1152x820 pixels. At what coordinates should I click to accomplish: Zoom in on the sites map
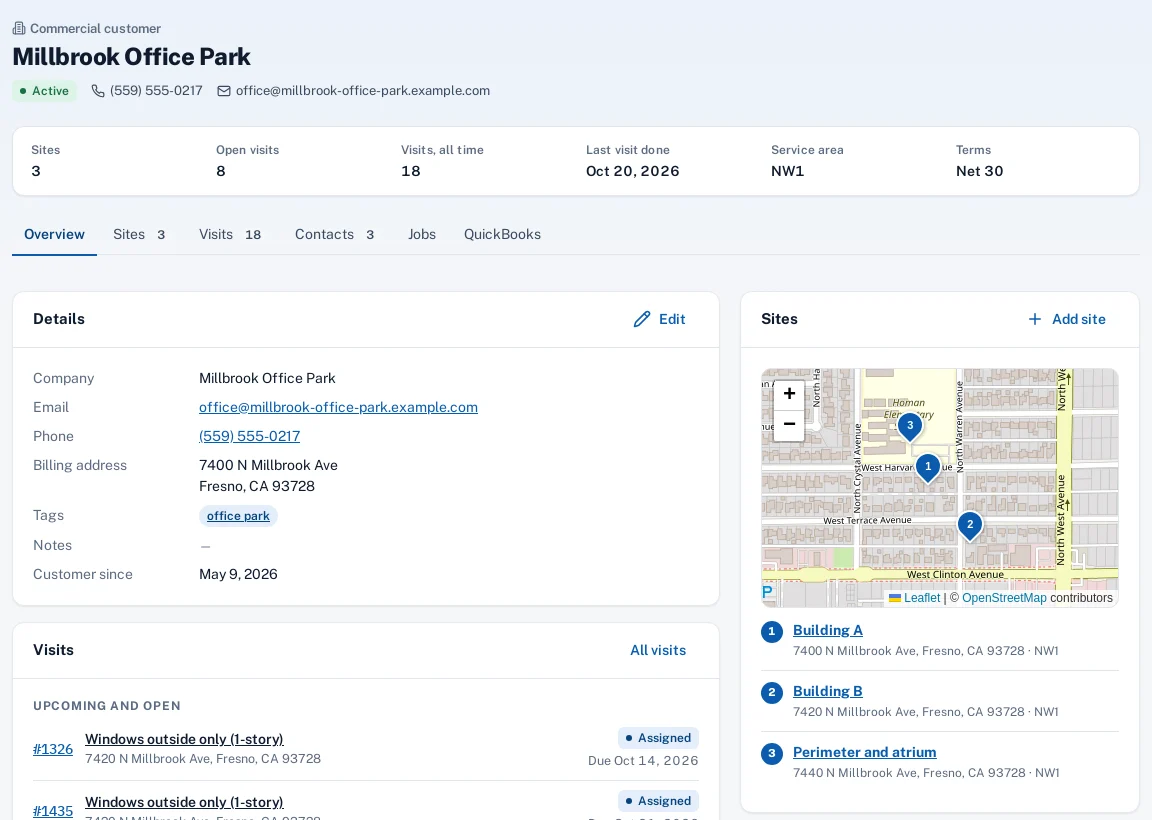[x=789, y=394]
